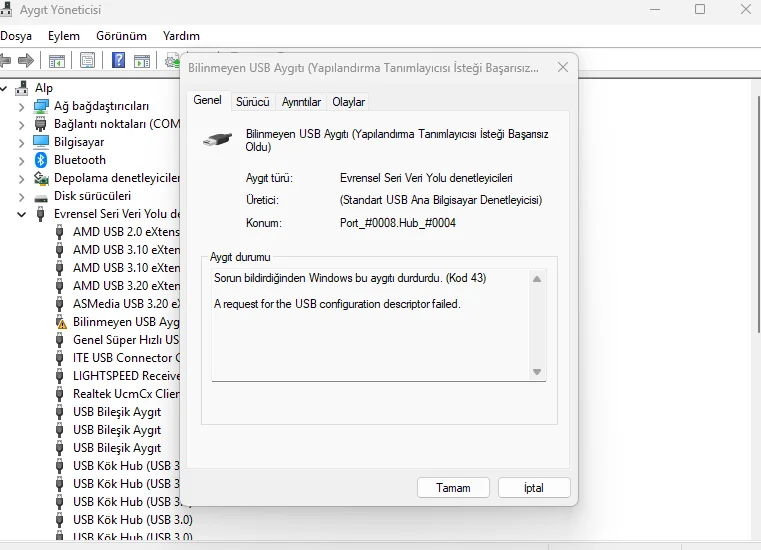This screenshot has width=761, height=550.
Task: Expand the Ağ bağdaştırıcıları node
Action: tap(21, 107)
